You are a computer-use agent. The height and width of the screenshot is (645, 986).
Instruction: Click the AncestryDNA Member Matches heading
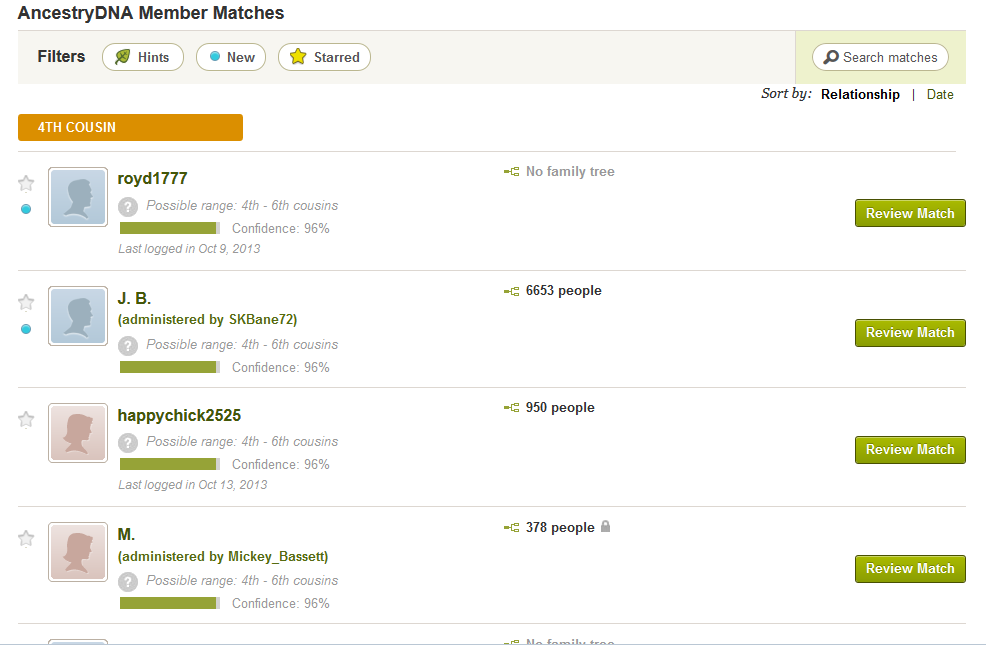[151, 13]
